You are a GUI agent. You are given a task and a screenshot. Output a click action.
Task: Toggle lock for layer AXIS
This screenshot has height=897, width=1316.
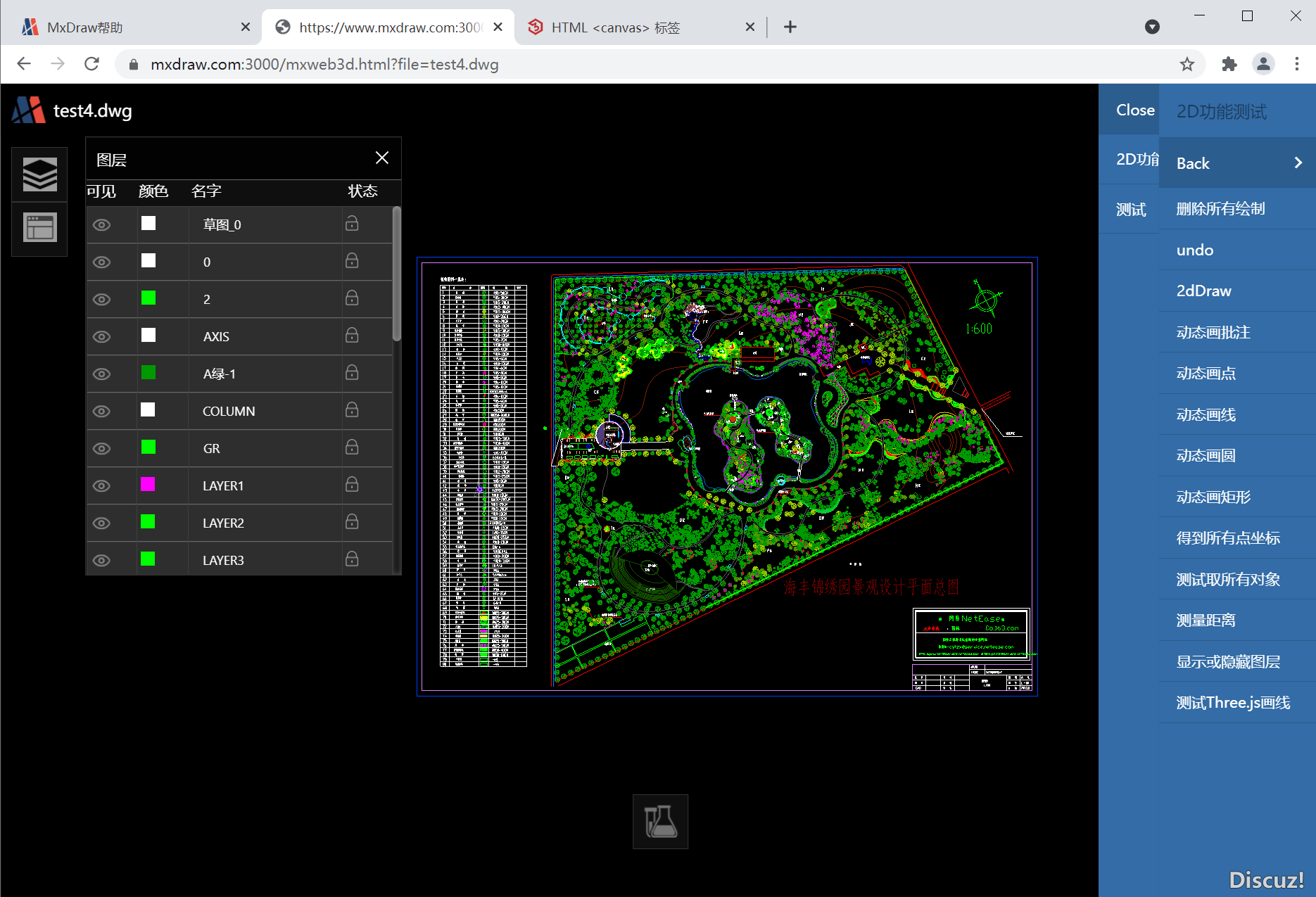[352, 336]
